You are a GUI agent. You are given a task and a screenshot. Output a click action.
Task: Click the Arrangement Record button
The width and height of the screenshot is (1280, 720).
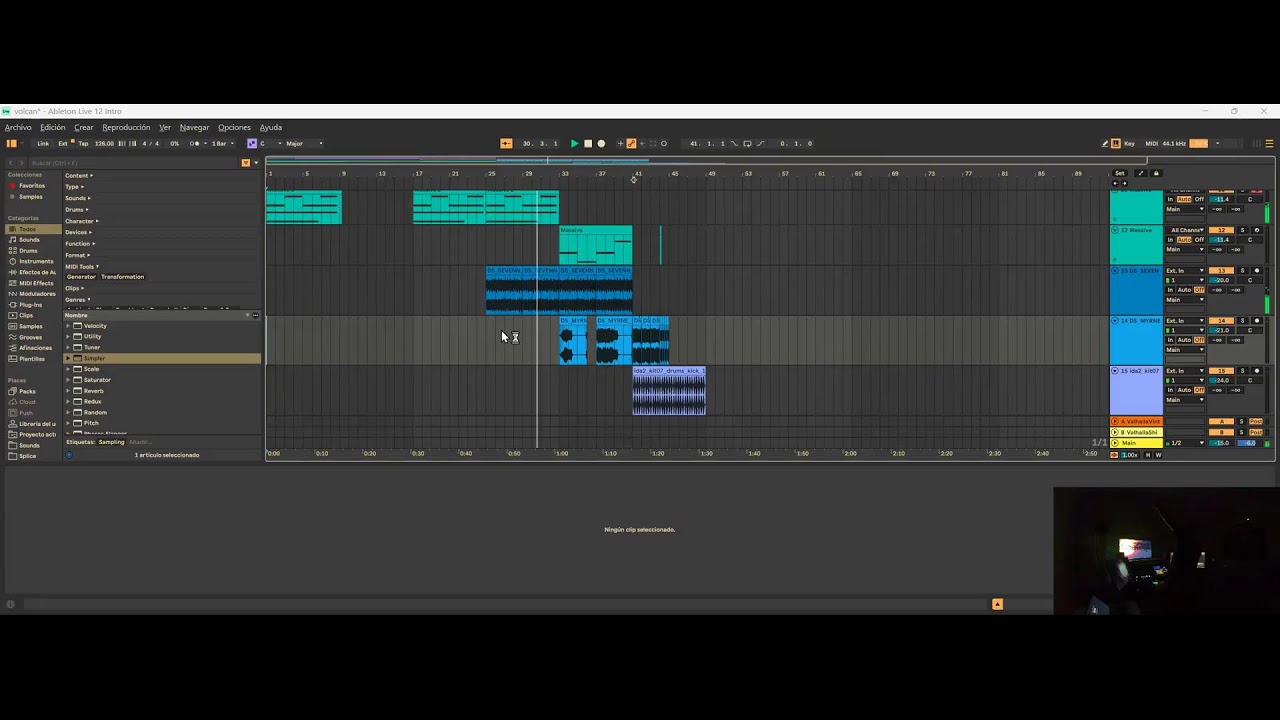tap(601, 143)
